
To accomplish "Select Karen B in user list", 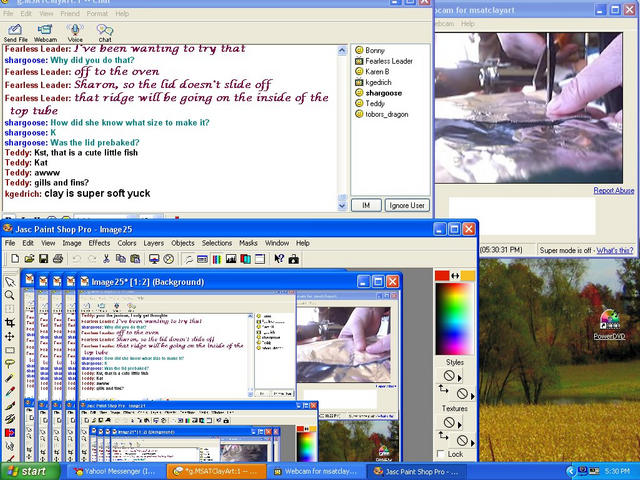I will click(x=372, y=72).
